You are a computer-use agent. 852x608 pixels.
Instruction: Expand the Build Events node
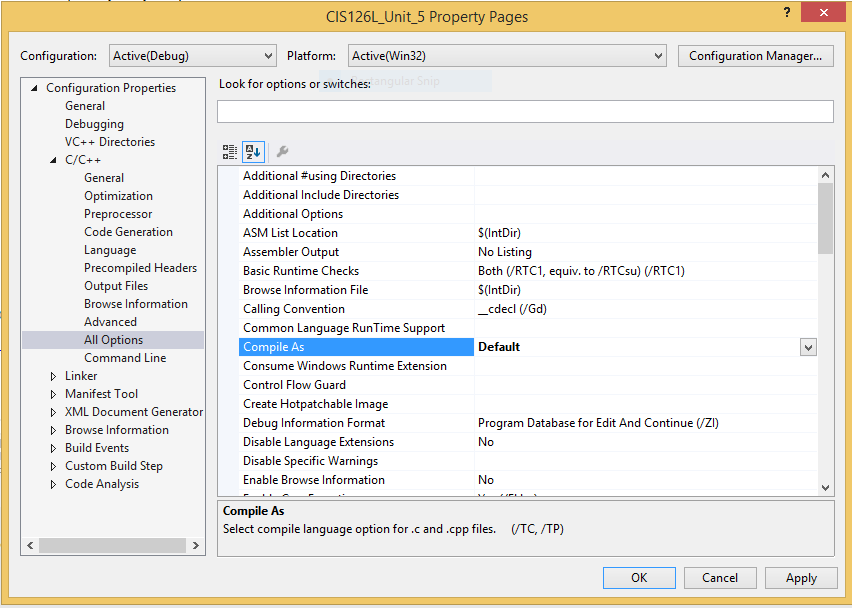click(53, 448)
